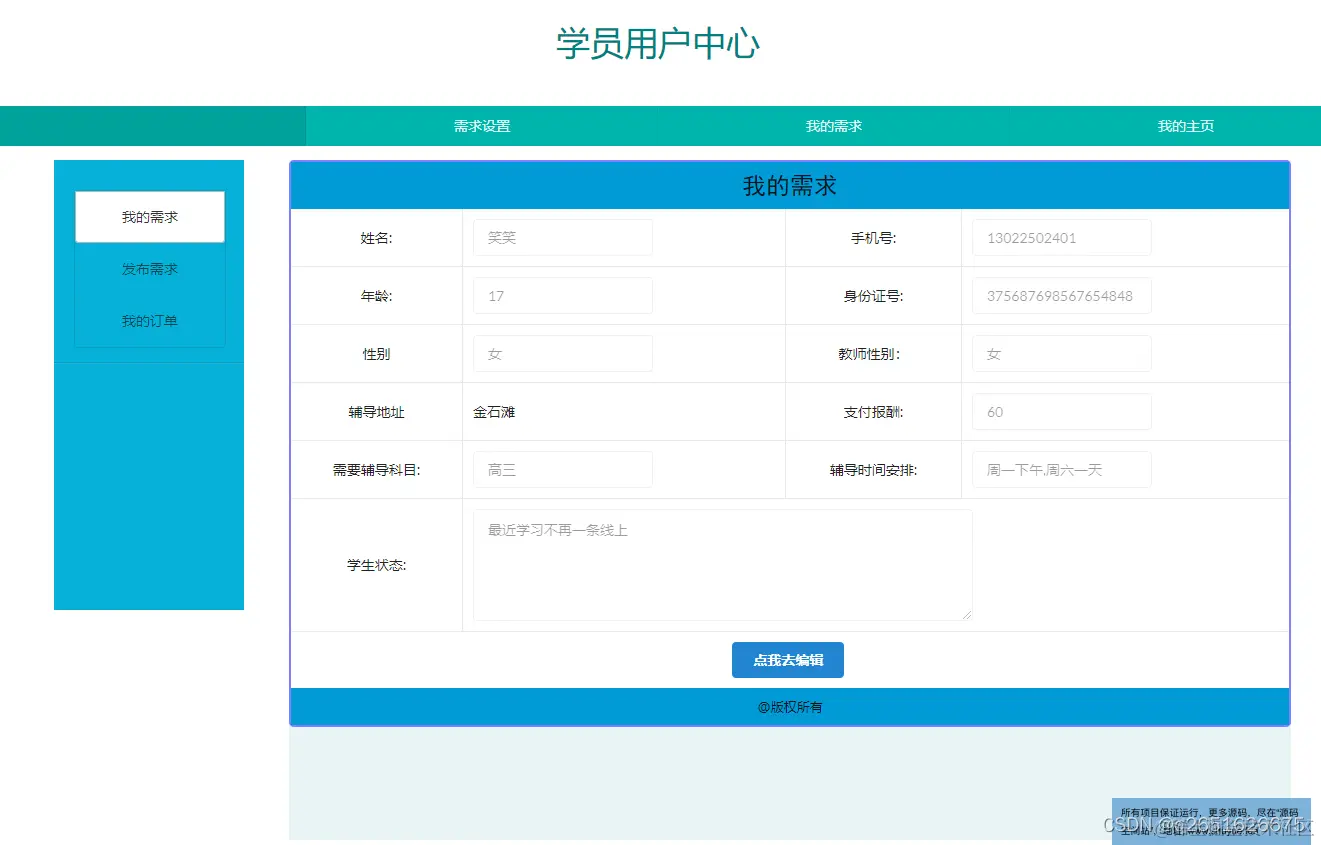Go to 我的主页 tab

tap(1184, 126)
